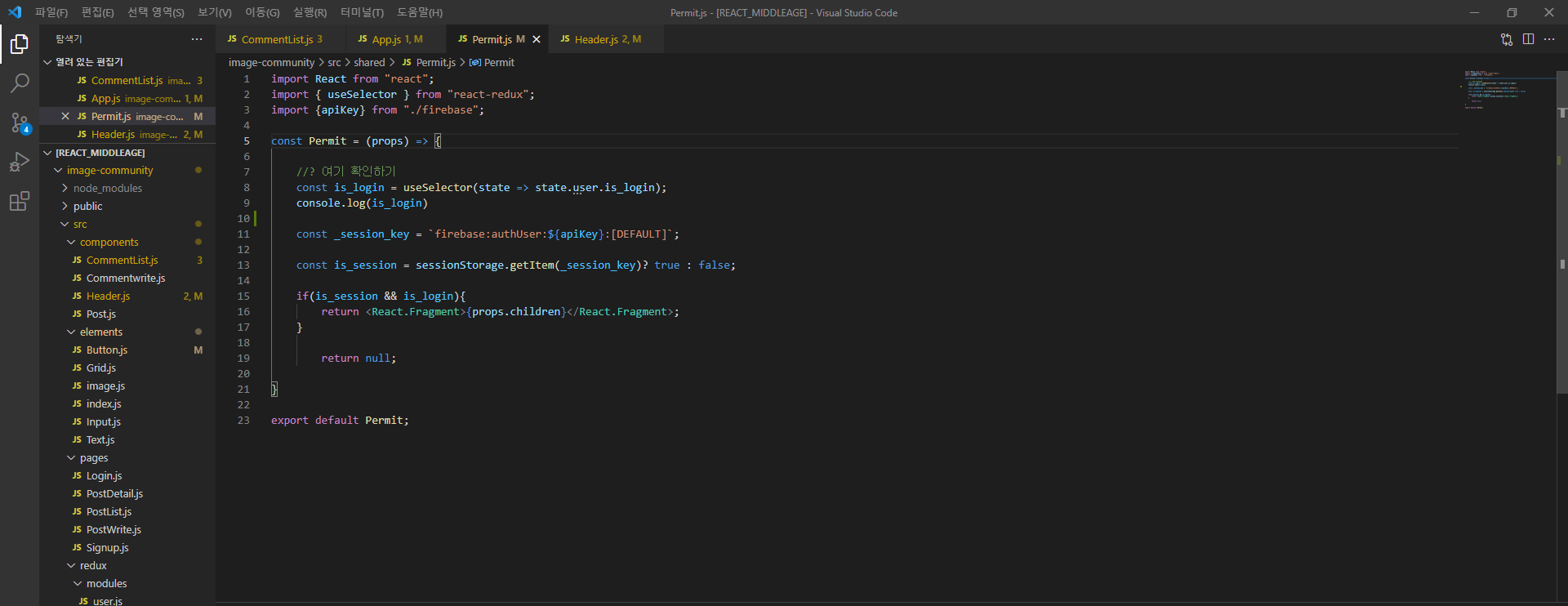Open image.js file
This screenshot has width=1568, height=606.
tap(127, 385)
